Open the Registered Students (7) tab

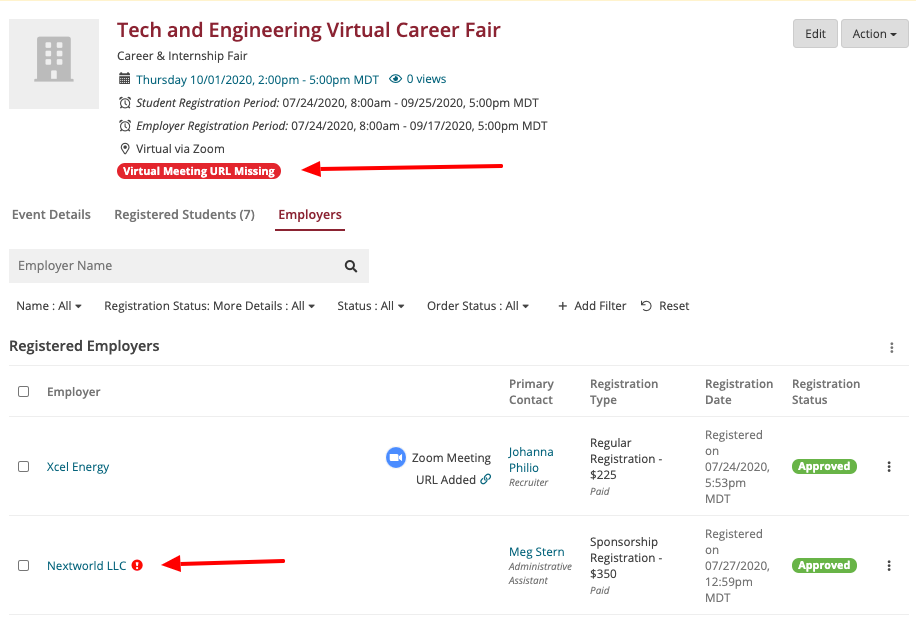(184, 215)
